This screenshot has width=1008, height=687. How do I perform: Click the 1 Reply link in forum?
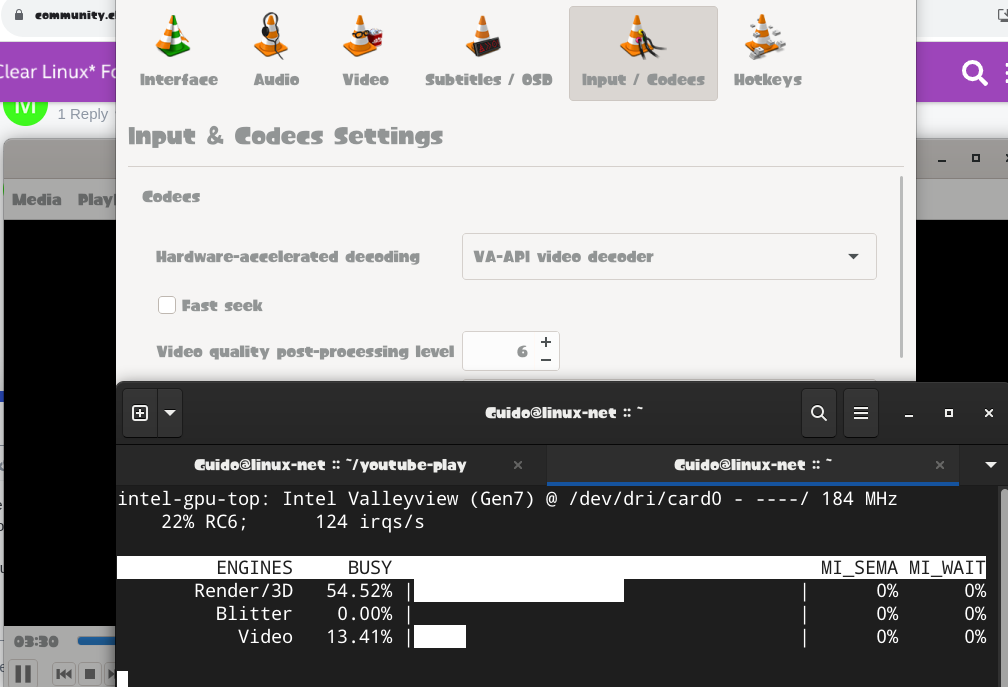82,114
